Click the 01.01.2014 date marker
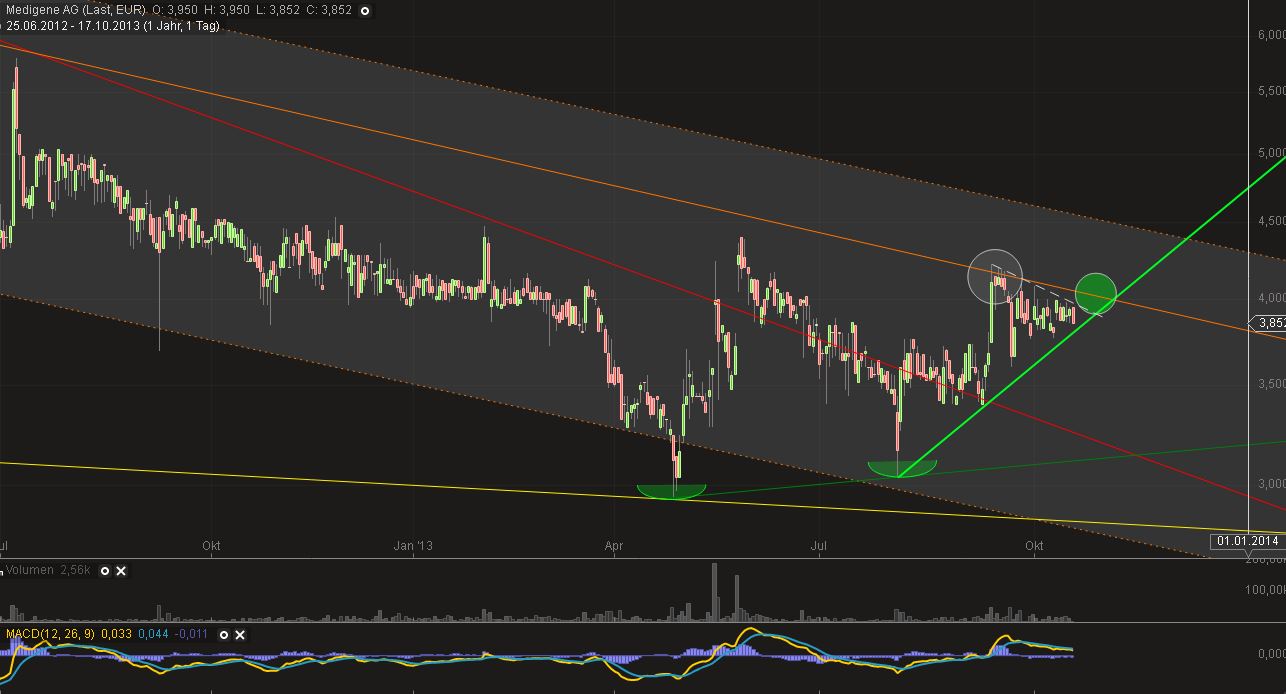The image size is (1286, 694). click(1246, 541)
